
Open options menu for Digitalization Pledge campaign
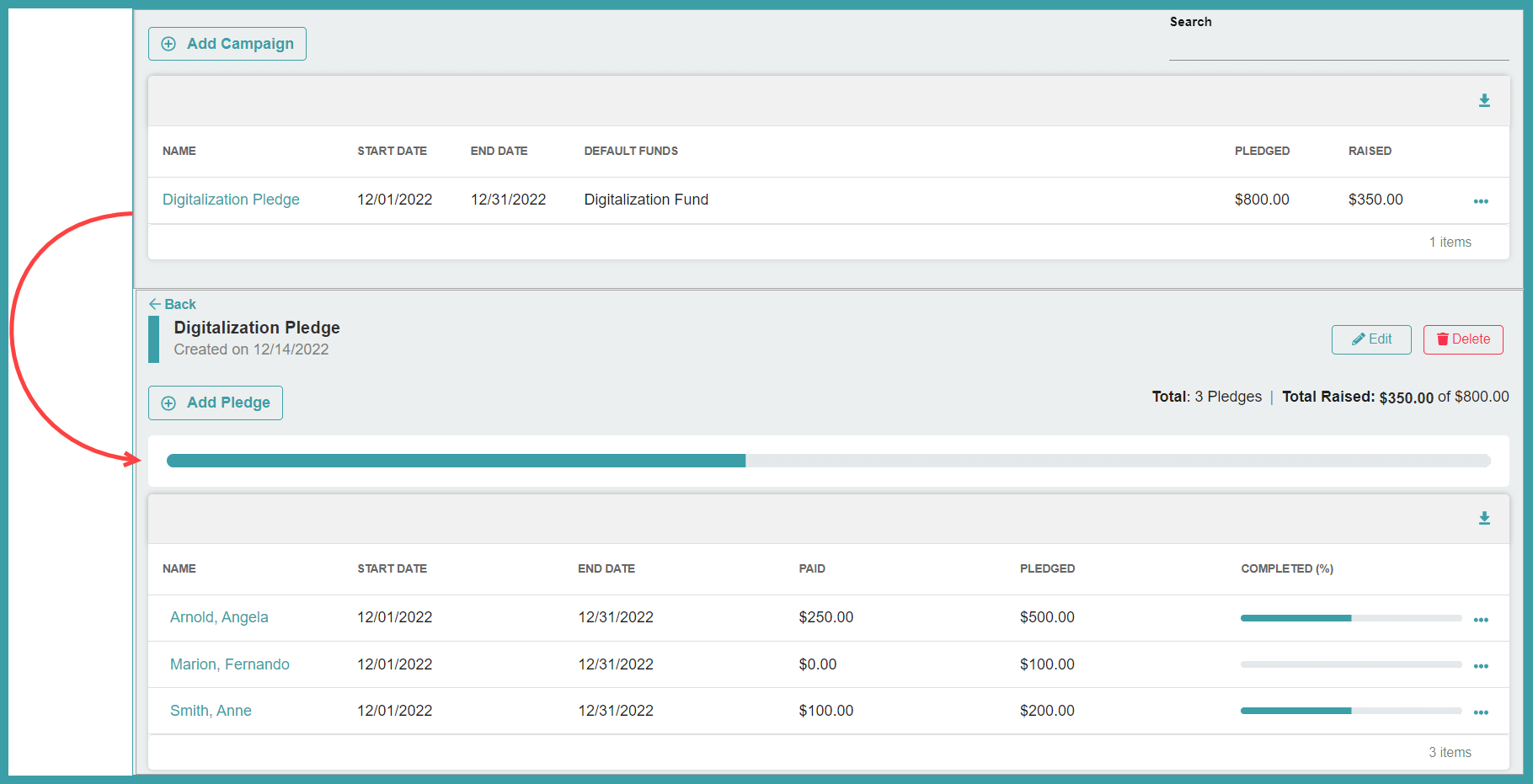[x=1481, y=201]
